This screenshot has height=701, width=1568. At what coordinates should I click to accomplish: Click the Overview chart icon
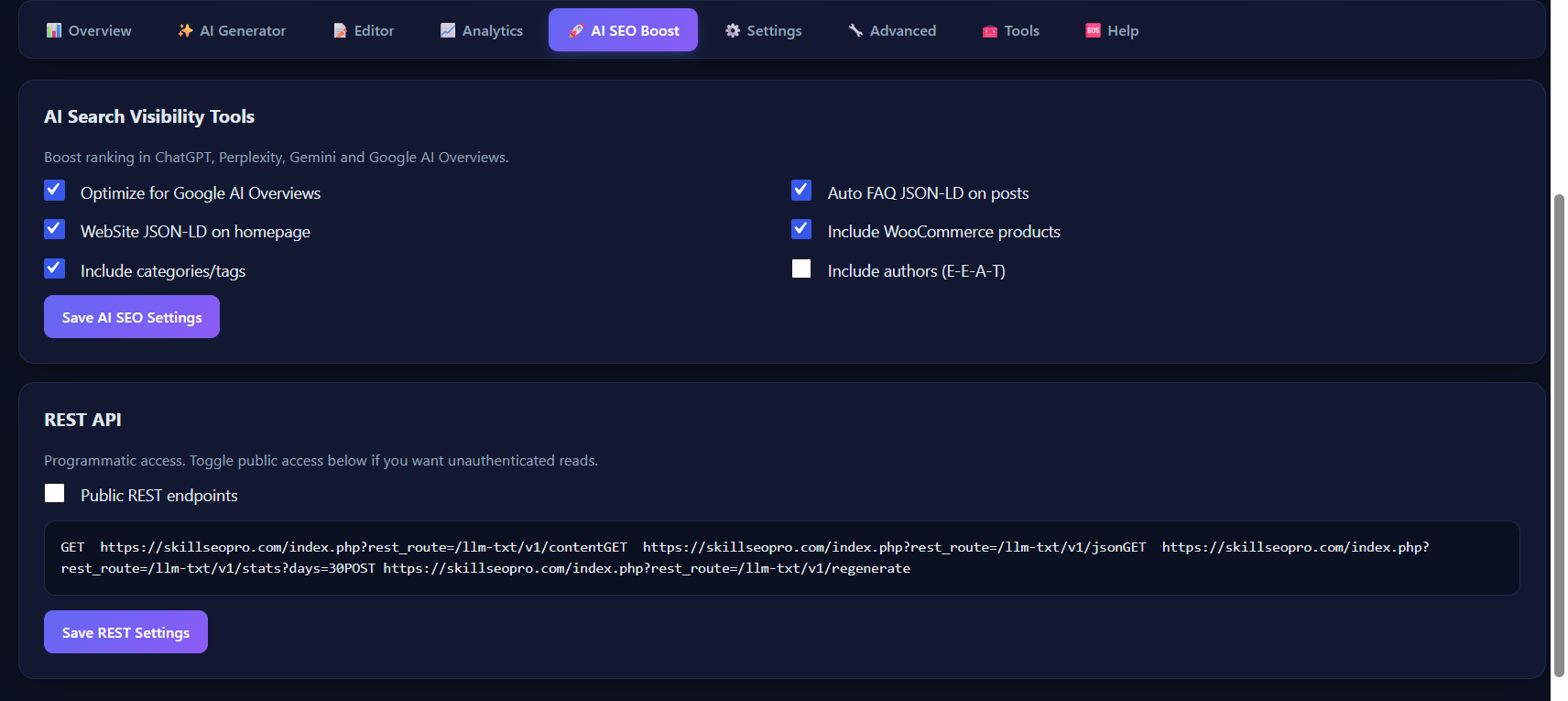pos(54,30)
